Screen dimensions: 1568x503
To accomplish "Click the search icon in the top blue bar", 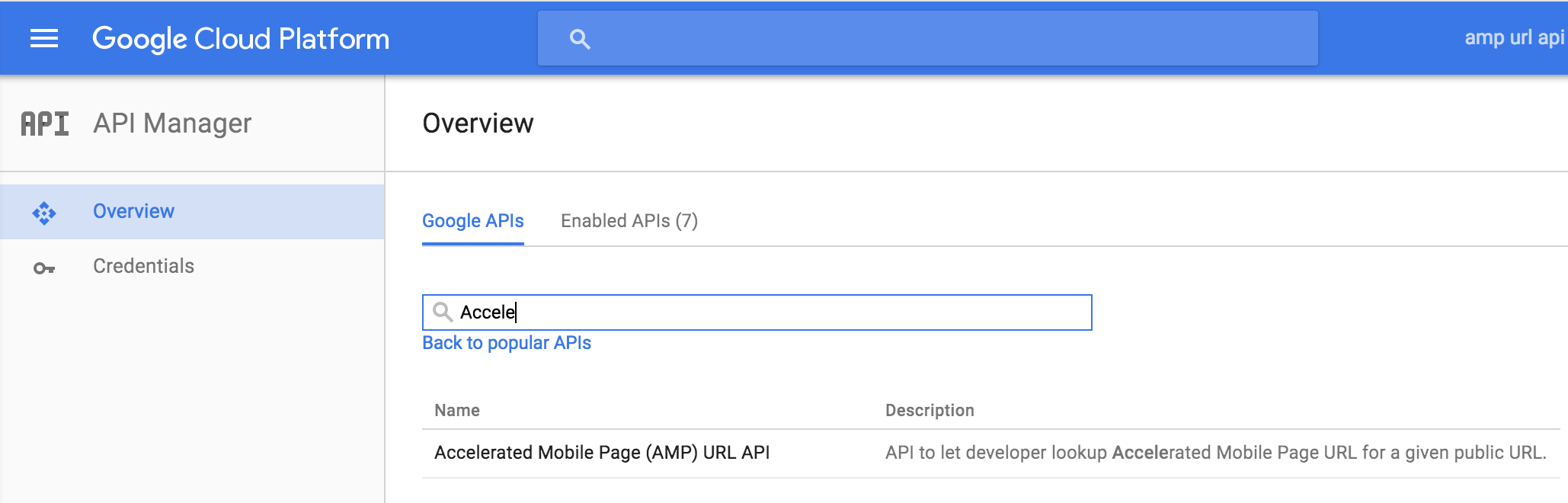I will (x=581, y=38).
